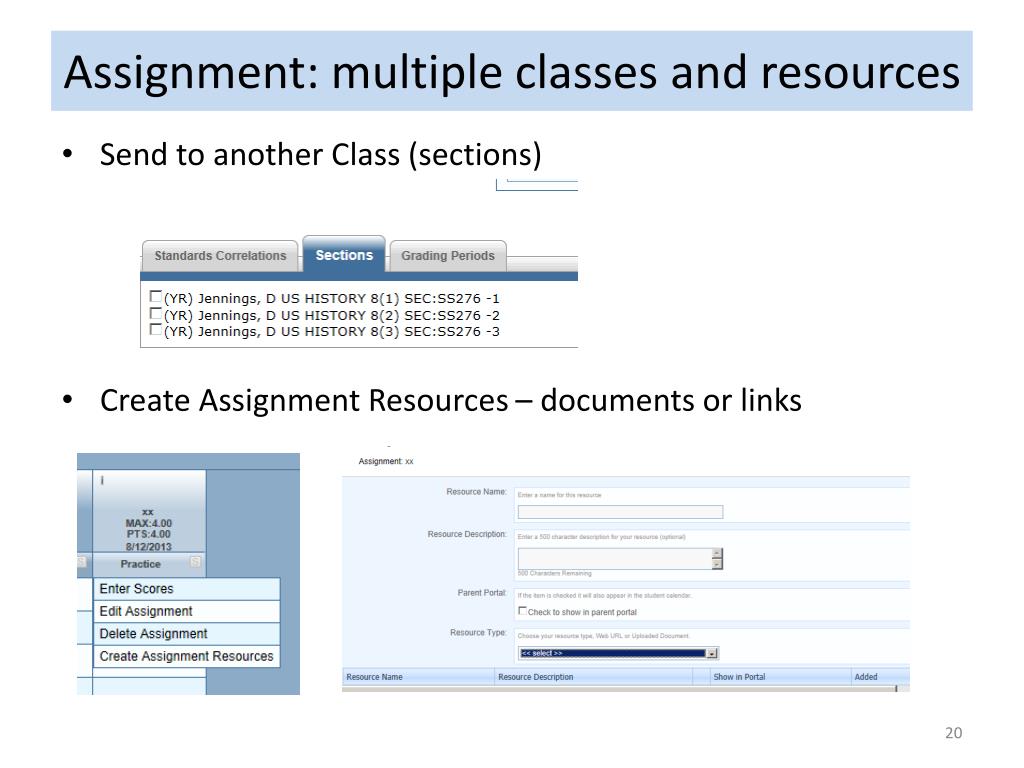1024x768 pixels.
Task: Click the Jennings US HISTORY 8(2) section label
Action: (332, 315)
